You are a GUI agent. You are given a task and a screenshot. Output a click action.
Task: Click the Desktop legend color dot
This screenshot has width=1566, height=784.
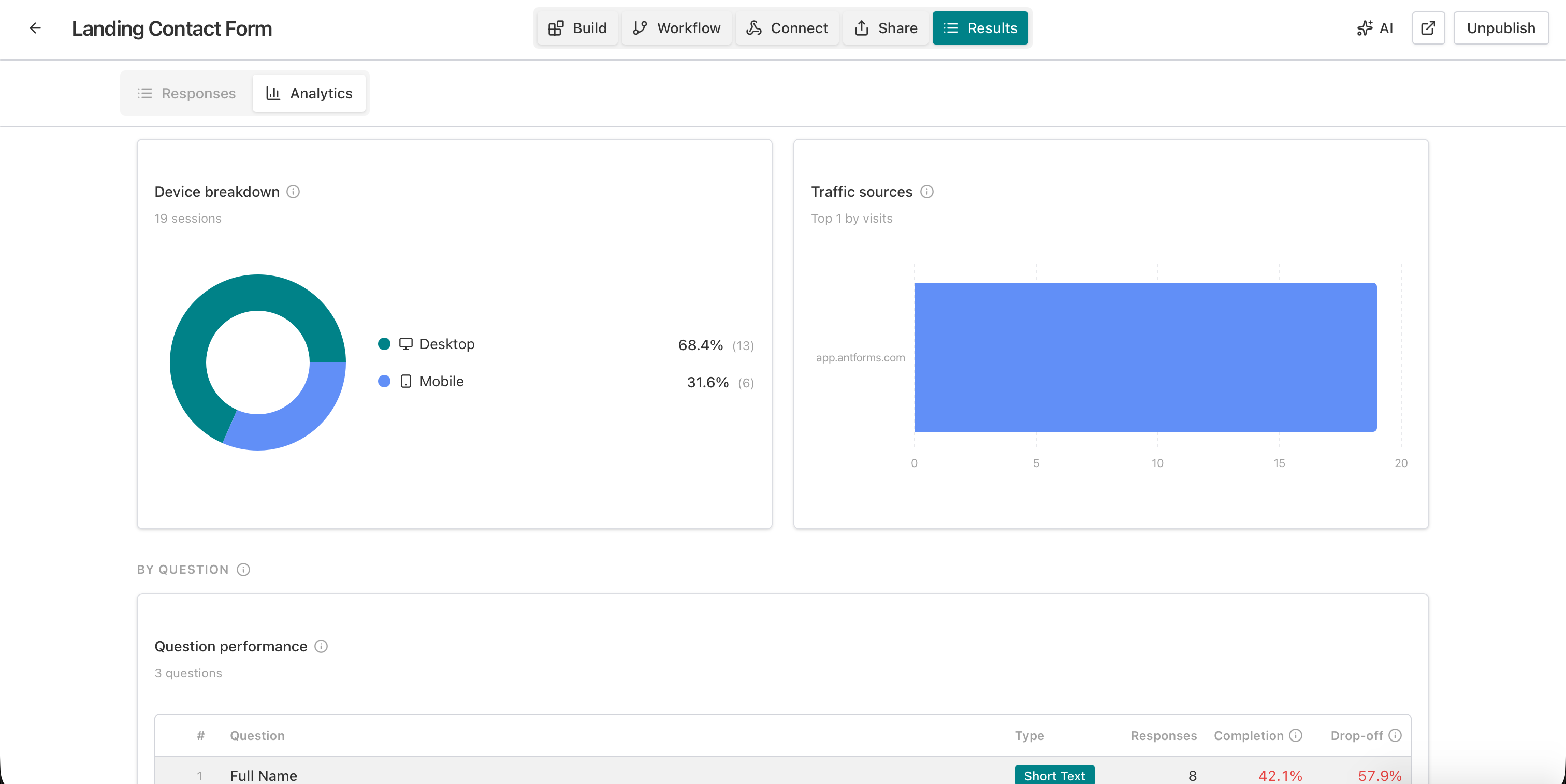(x=384, y=344)
